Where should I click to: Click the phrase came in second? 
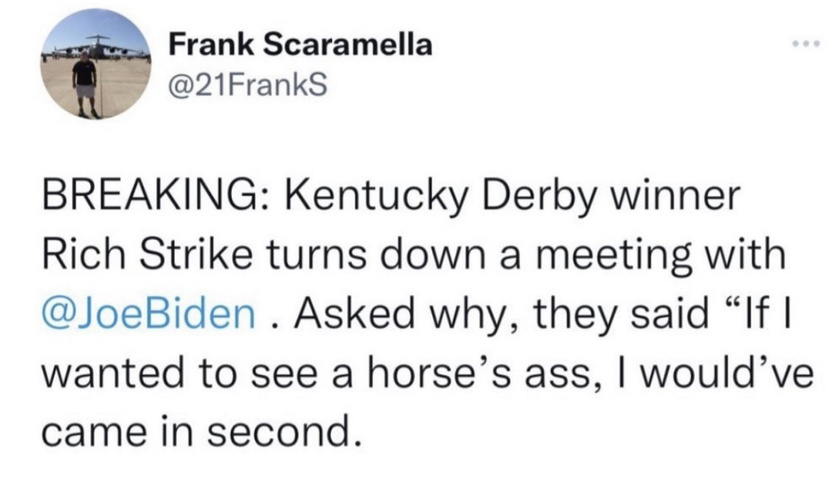[201, 432]
